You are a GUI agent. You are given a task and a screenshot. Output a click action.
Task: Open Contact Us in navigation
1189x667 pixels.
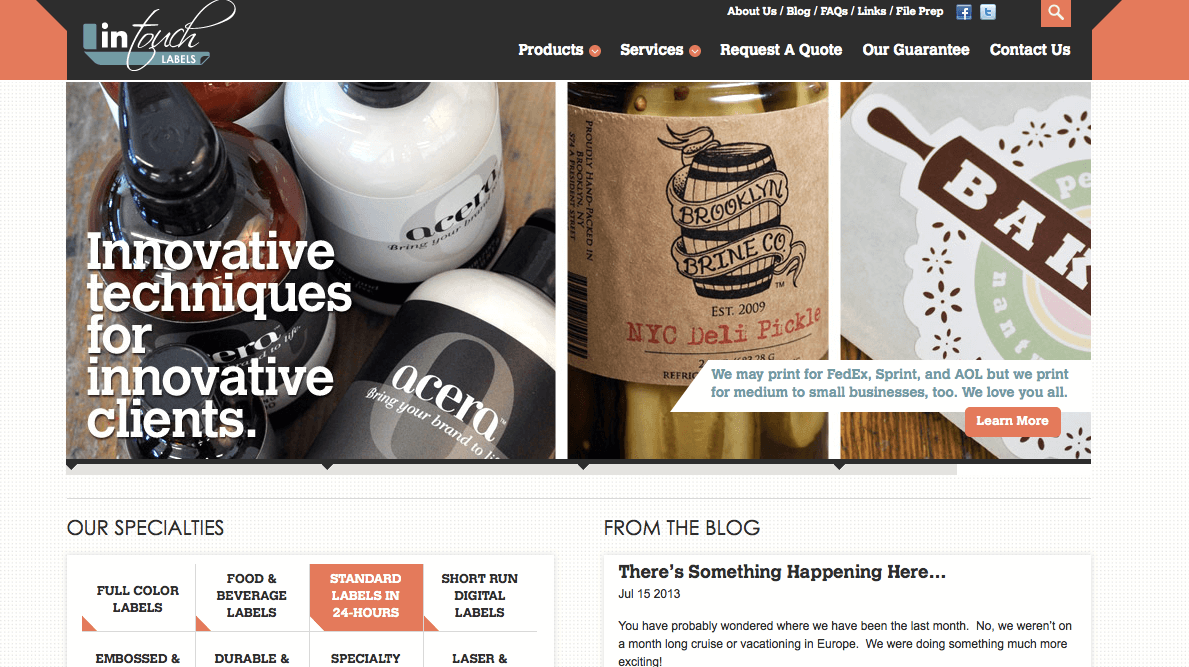point(1030,50)
